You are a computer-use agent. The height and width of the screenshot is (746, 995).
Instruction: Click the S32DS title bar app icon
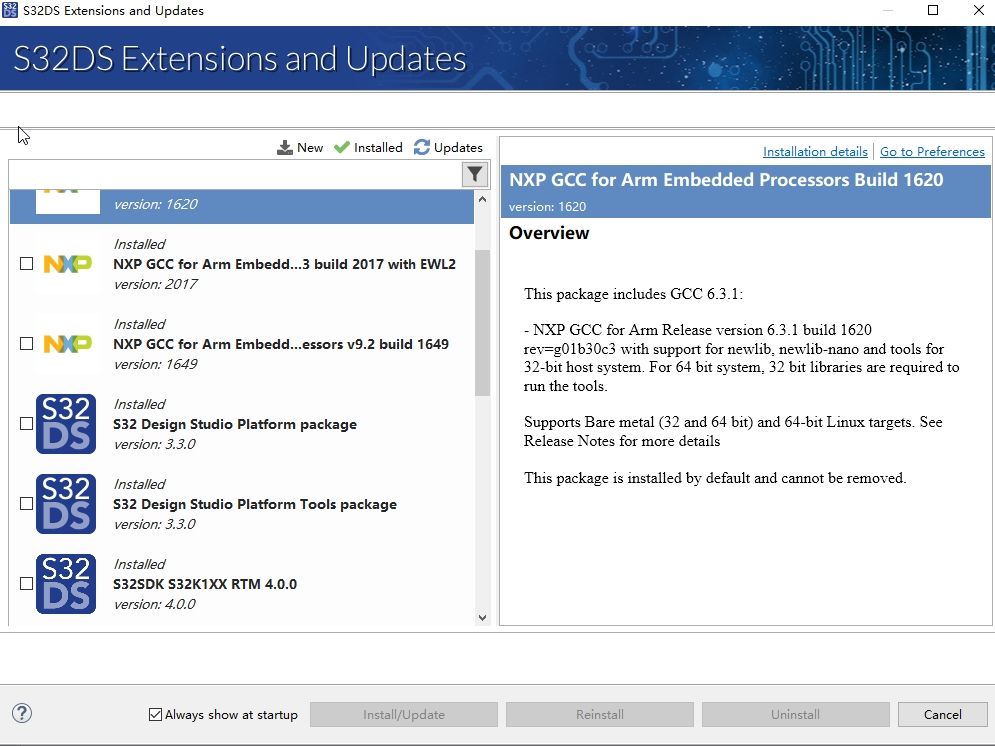click(10, 10)
